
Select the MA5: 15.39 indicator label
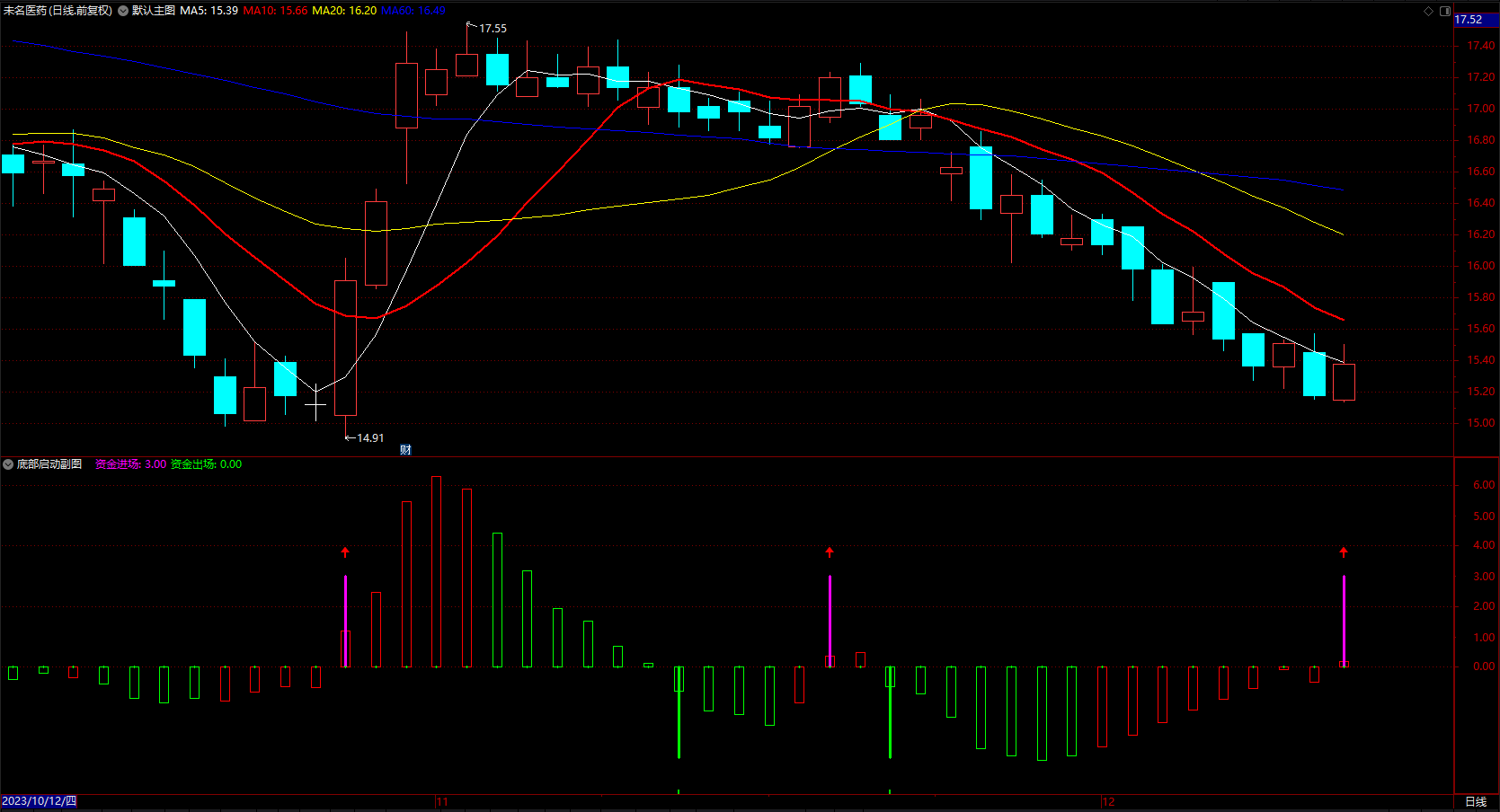pos(209,11)
